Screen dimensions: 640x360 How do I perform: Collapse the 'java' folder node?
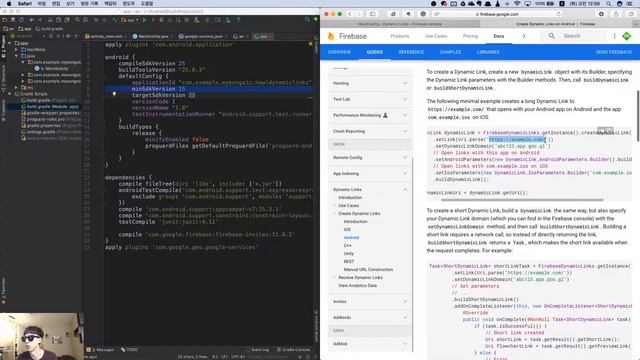(16, 56)
